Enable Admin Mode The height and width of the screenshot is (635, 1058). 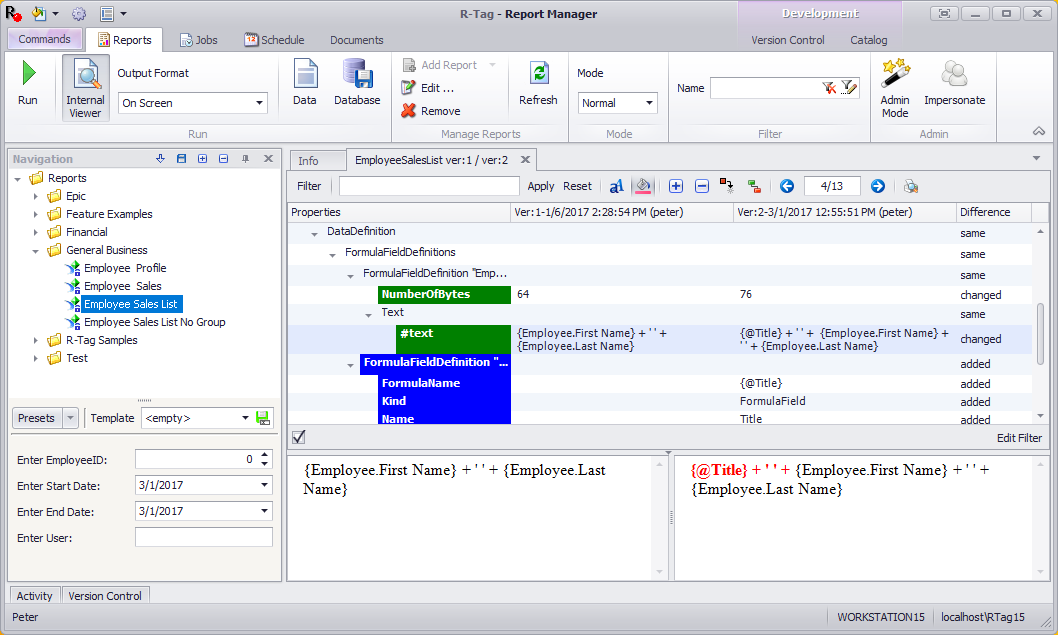tap(895, 88)
